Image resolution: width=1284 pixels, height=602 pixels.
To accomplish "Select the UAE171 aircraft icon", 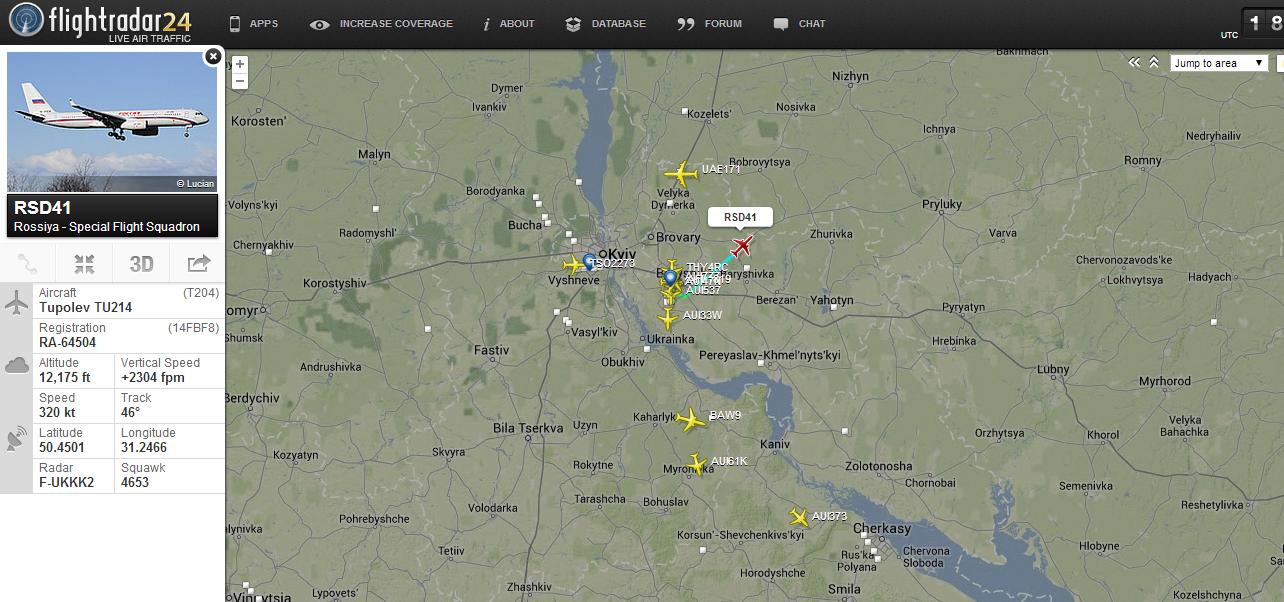I will point(681,173).
